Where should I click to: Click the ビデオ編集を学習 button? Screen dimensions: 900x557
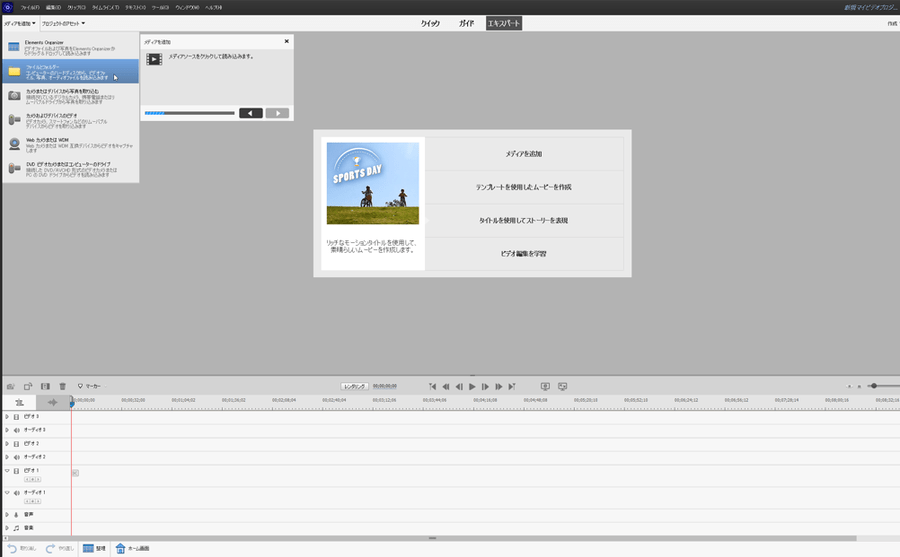[x=523, y=254]
